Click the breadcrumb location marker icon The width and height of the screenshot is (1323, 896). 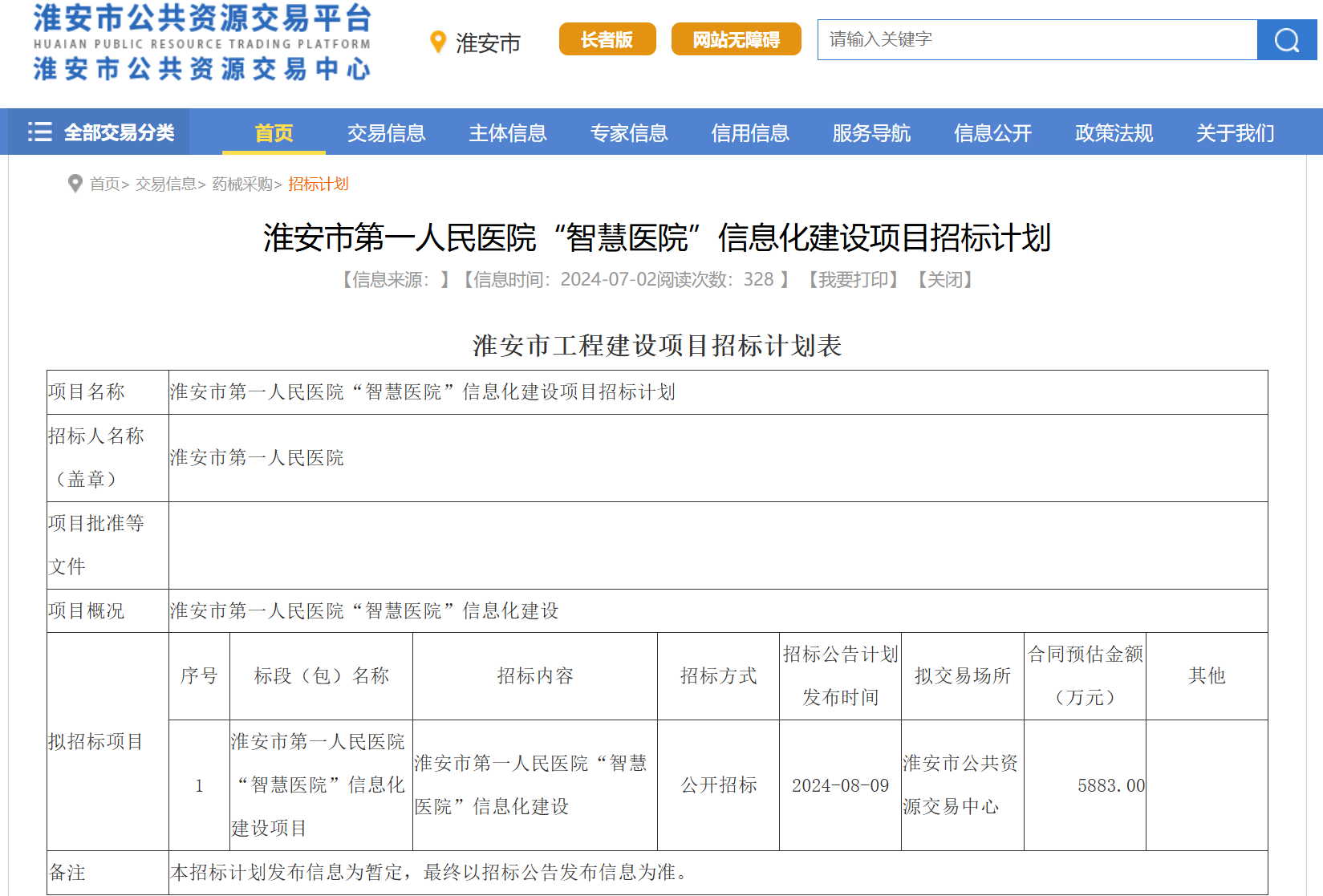coord(75,184)
